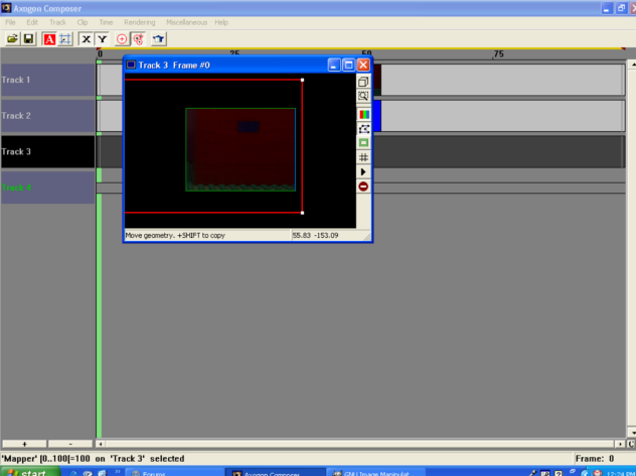
Task: Click the Axogon Composer title bar icon
Action: click(6, 8)
